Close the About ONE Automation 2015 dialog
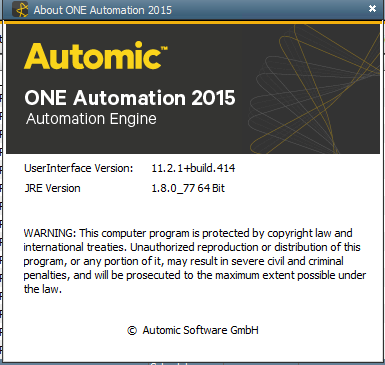The width and height of the screenshot is (385, 365). pyautogui.click(x=372, y=9)
